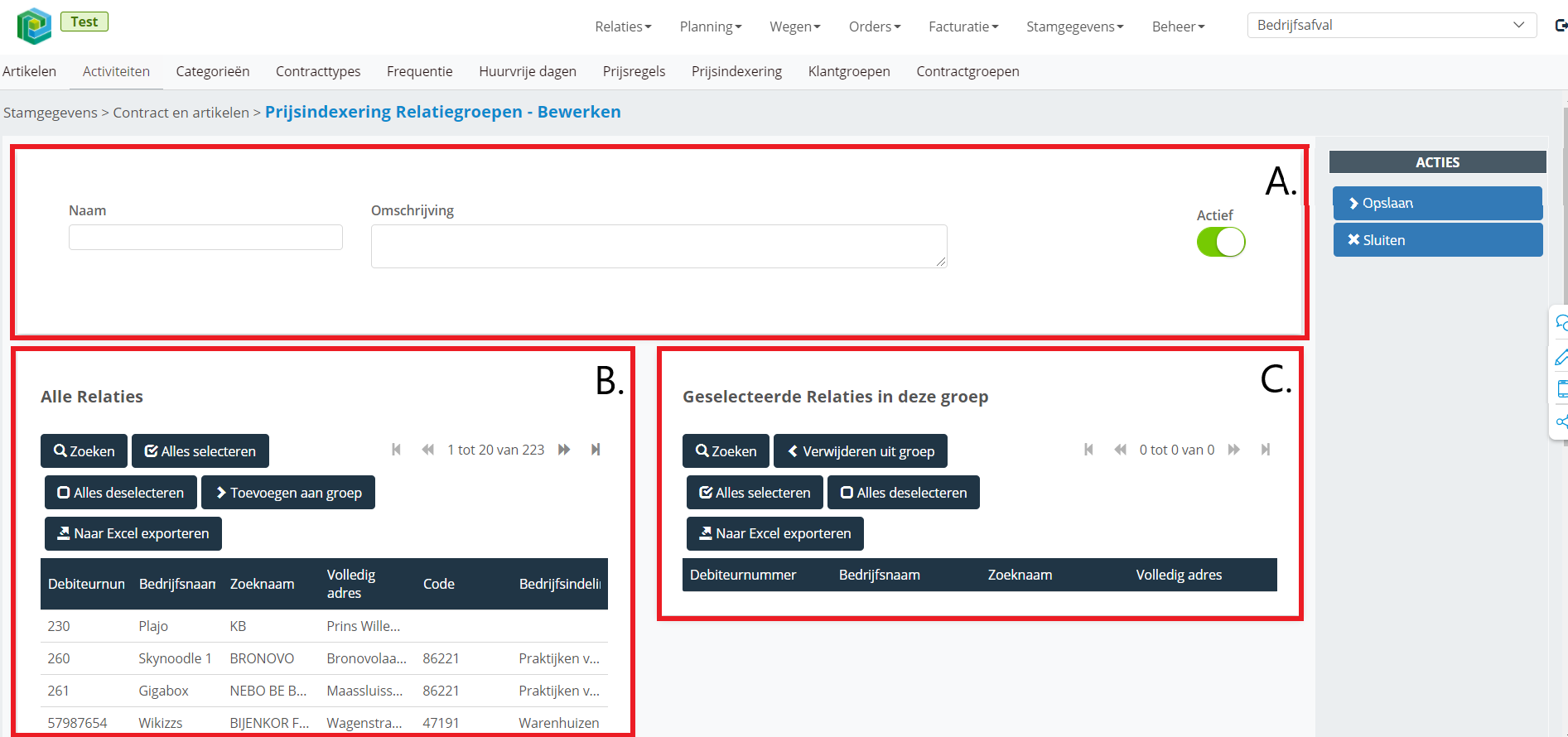This screenshot has height=737, width=1568.
Task: Click the Sluiten button
Action: pos(1437,240)
